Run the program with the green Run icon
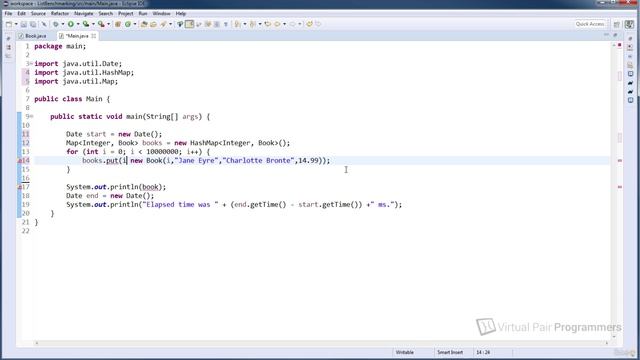The height and width of the screenshot is (360, 640). tap(71, 24)
